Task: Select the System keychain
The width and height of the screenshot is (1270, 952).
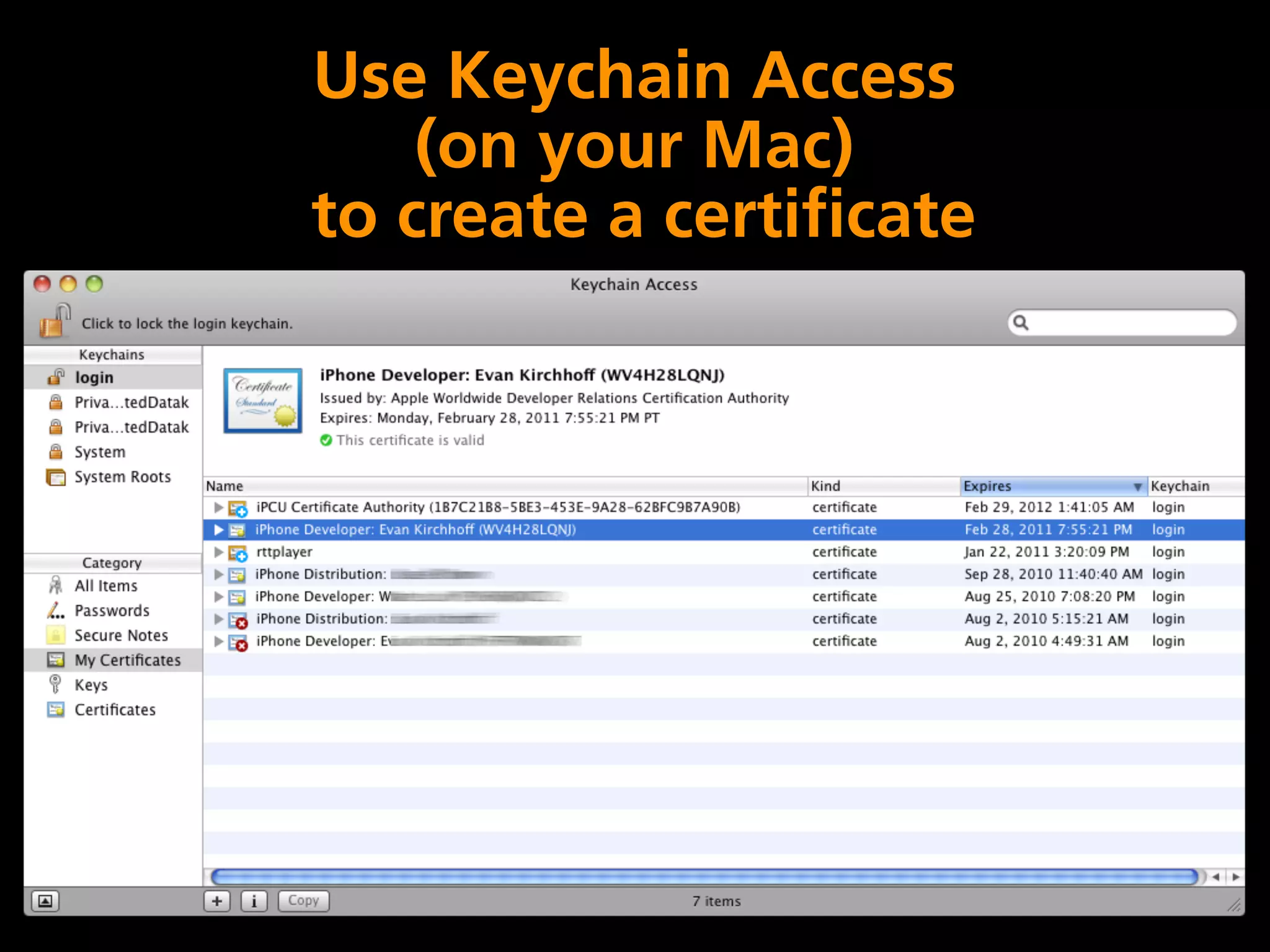Action: 113,452
